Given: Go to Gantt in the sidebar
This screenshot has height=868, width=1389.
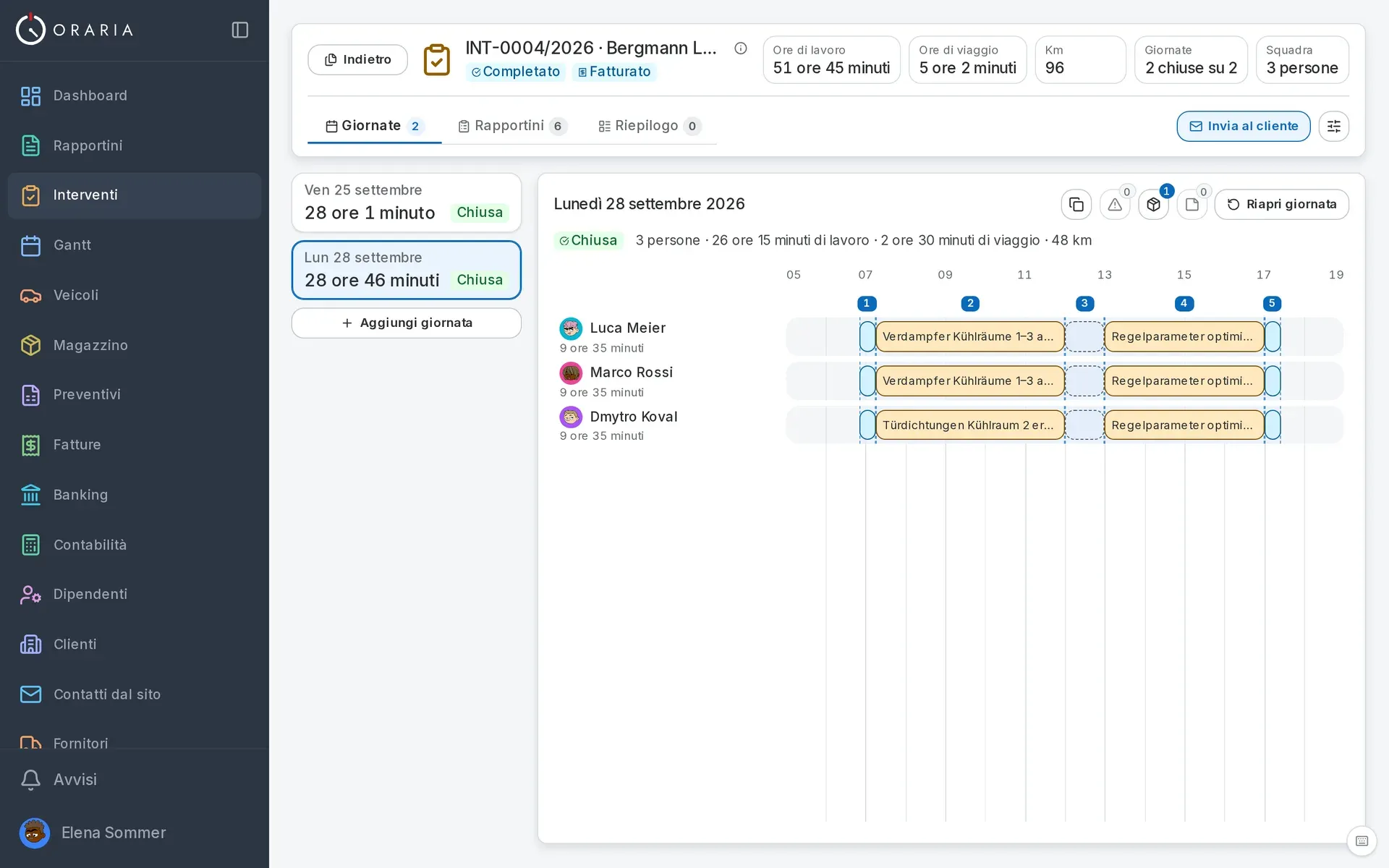Looking at the screenshot, I should [135, 245].
